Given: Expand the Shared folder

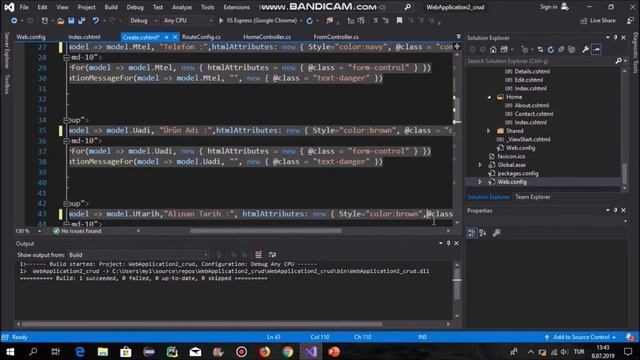Looking at the screenshot, I should click(x=489, y=131).
